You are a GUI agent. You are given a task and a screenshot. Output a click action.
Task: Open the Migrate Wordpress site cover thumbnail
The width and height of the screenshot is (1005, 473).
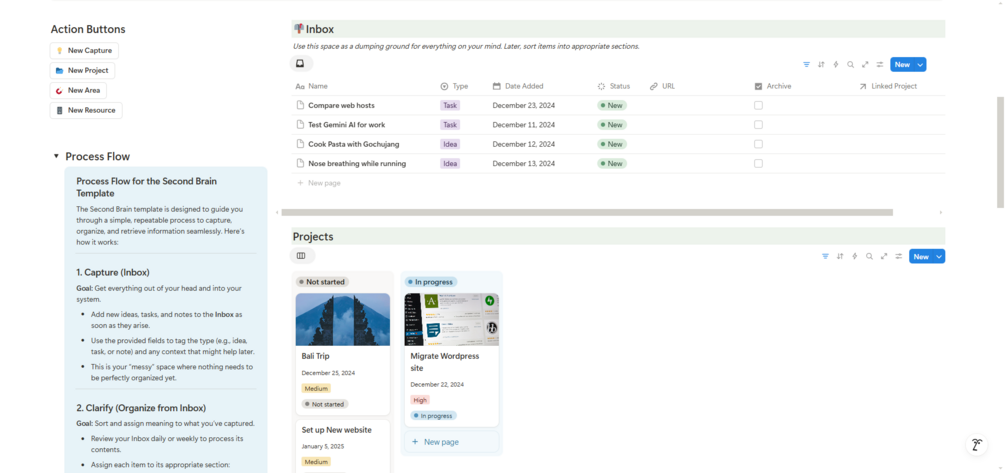point(452,319)
